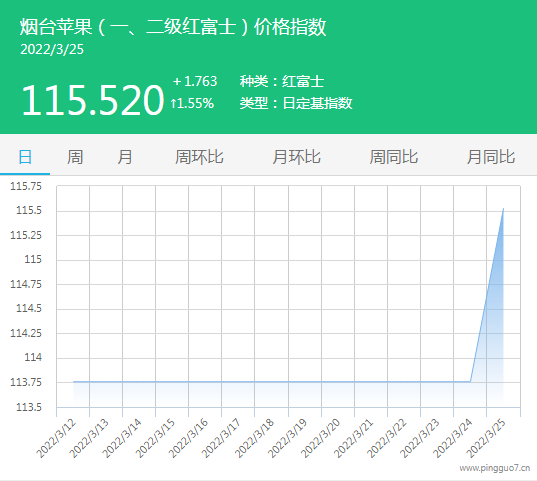
Task: Open the 月 monthly tab
Action: point(125,157)
